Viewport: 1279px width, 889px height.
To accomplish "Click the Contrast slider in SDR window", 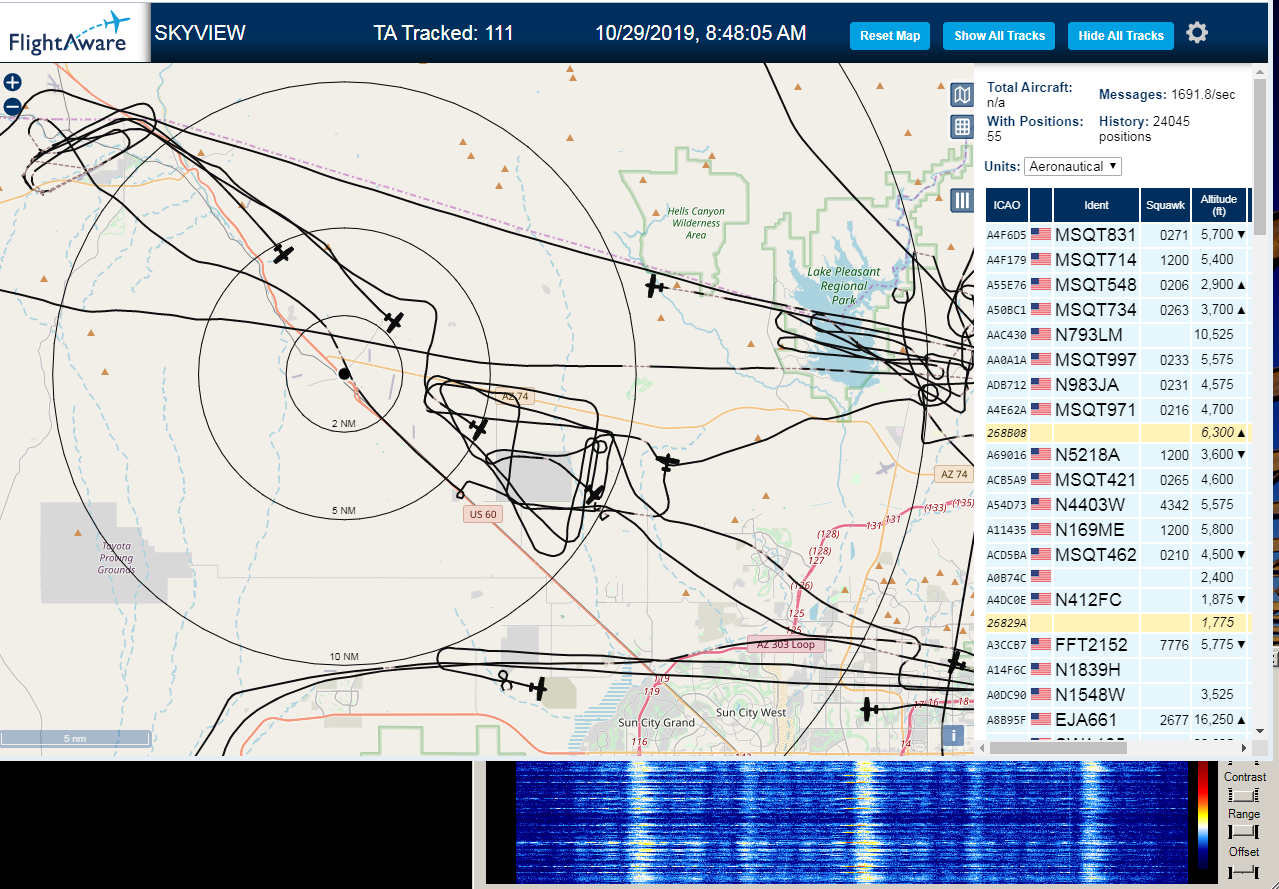I will 1243,795.
